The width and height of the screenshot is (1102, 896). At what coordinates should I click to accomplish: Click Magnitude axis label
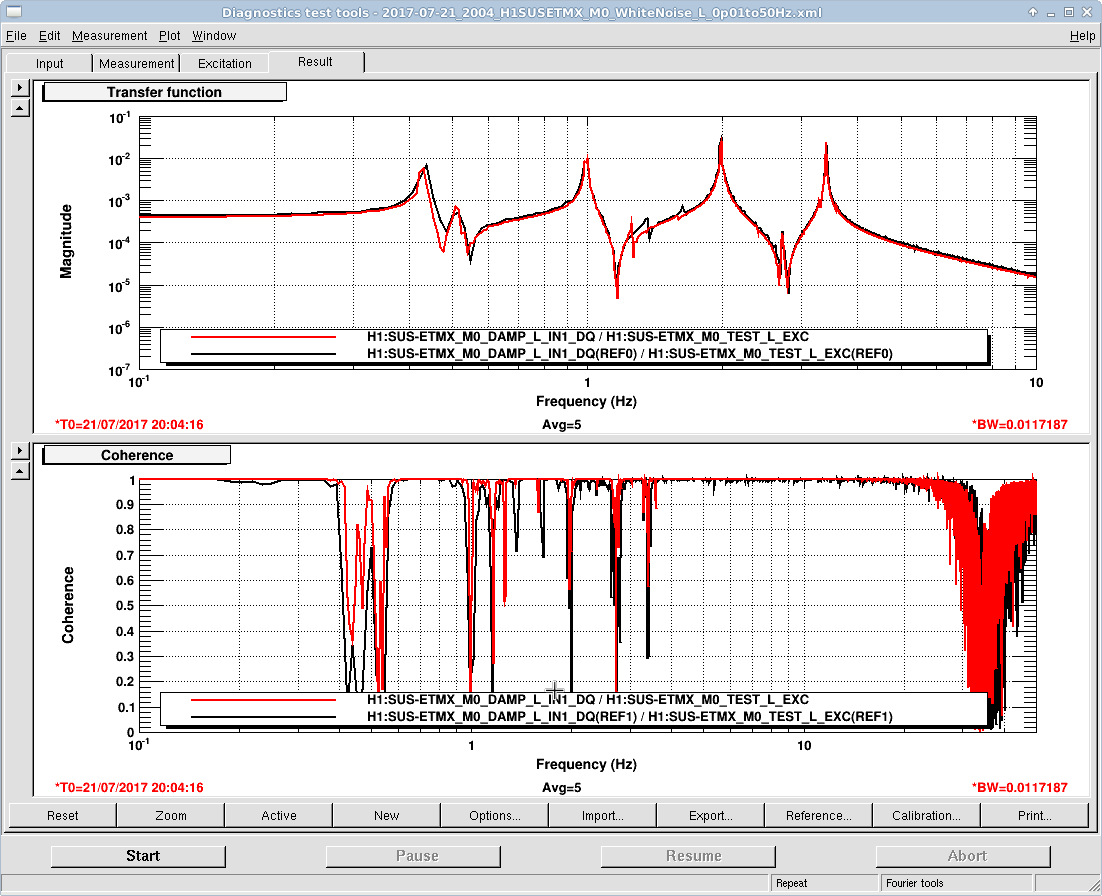point(66,242)
